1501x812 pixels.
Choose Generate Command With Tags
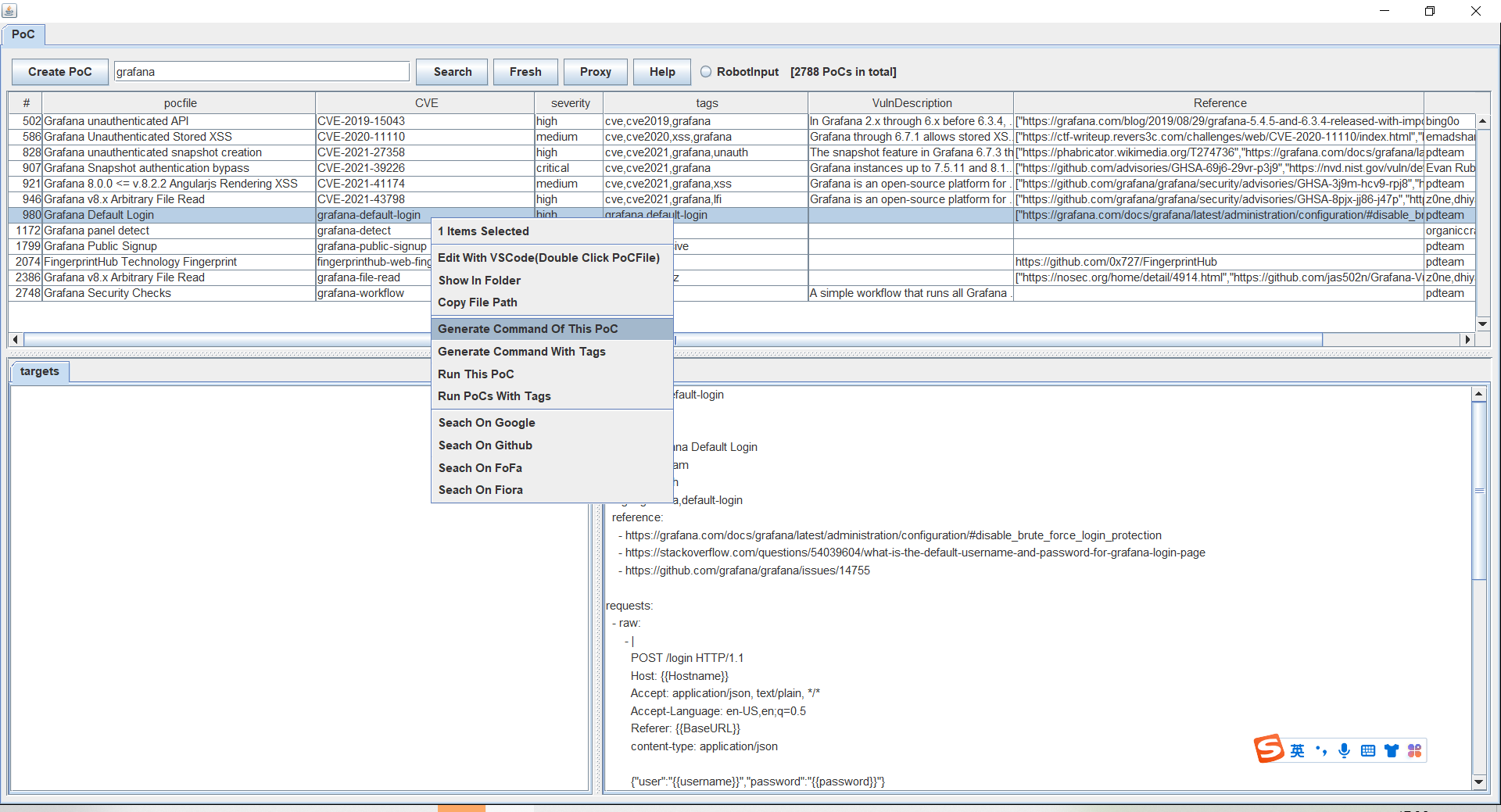click(552, 352)
